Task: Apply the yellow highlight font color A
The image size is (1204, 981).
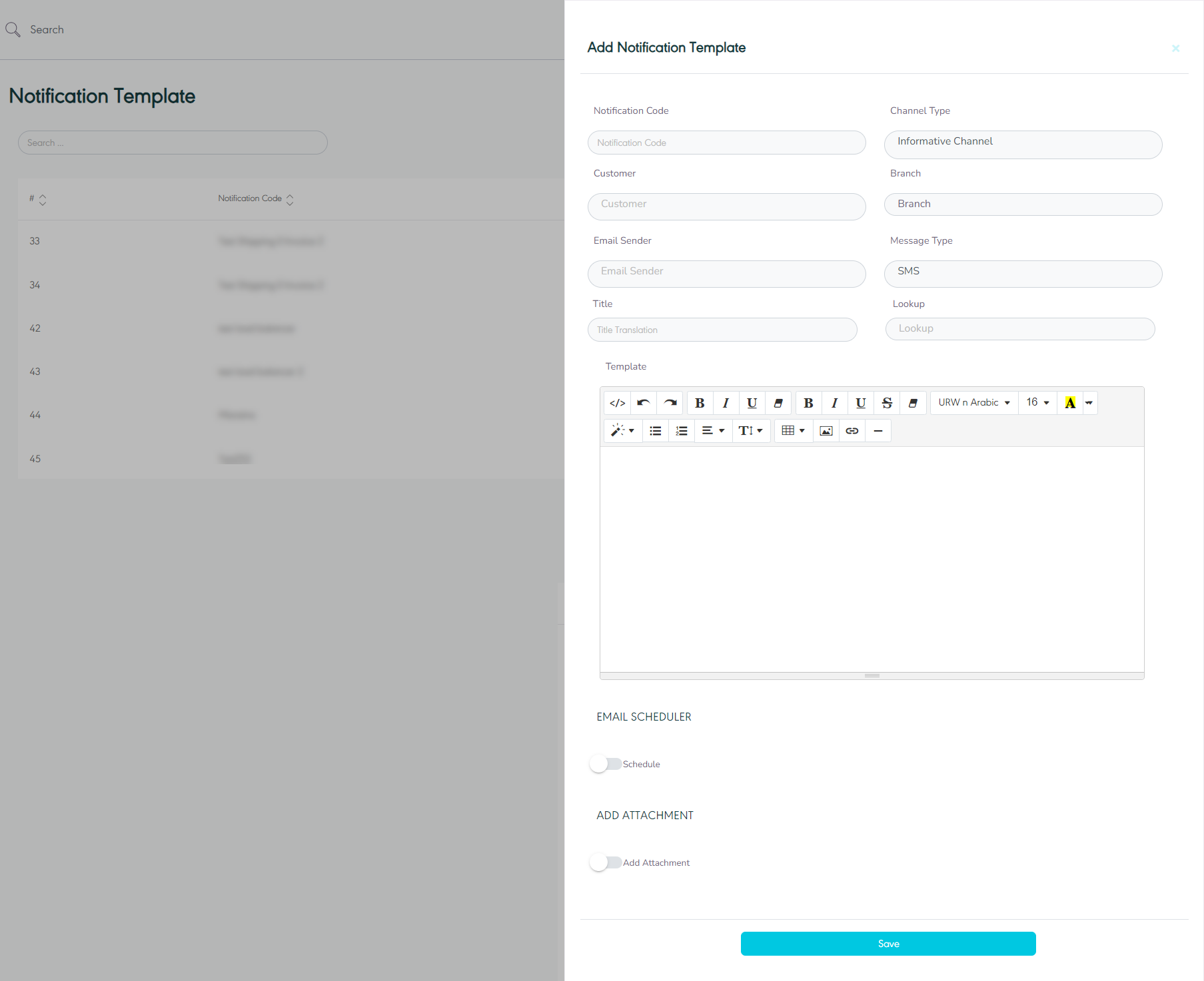Action: 1070,403
